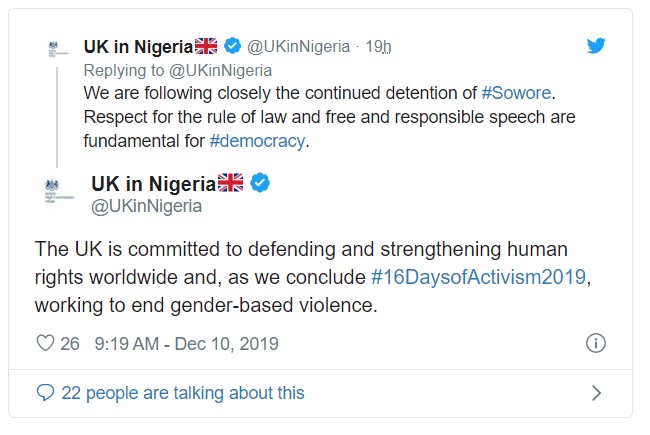
Task: Click the @UKinNigeria handle under main name
Action: (146, 206)
